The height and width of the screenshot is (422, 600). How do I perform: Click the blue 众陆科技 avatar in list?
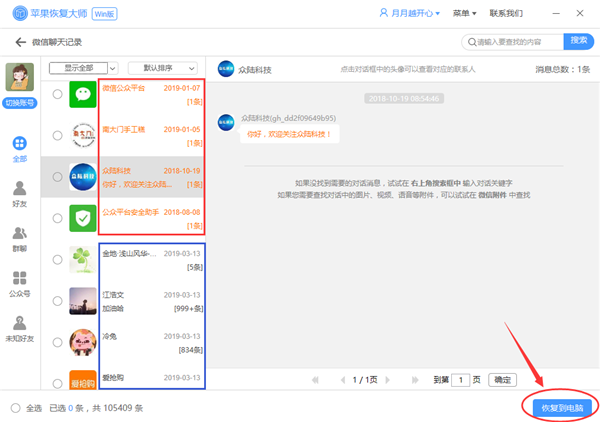(83, 177)
